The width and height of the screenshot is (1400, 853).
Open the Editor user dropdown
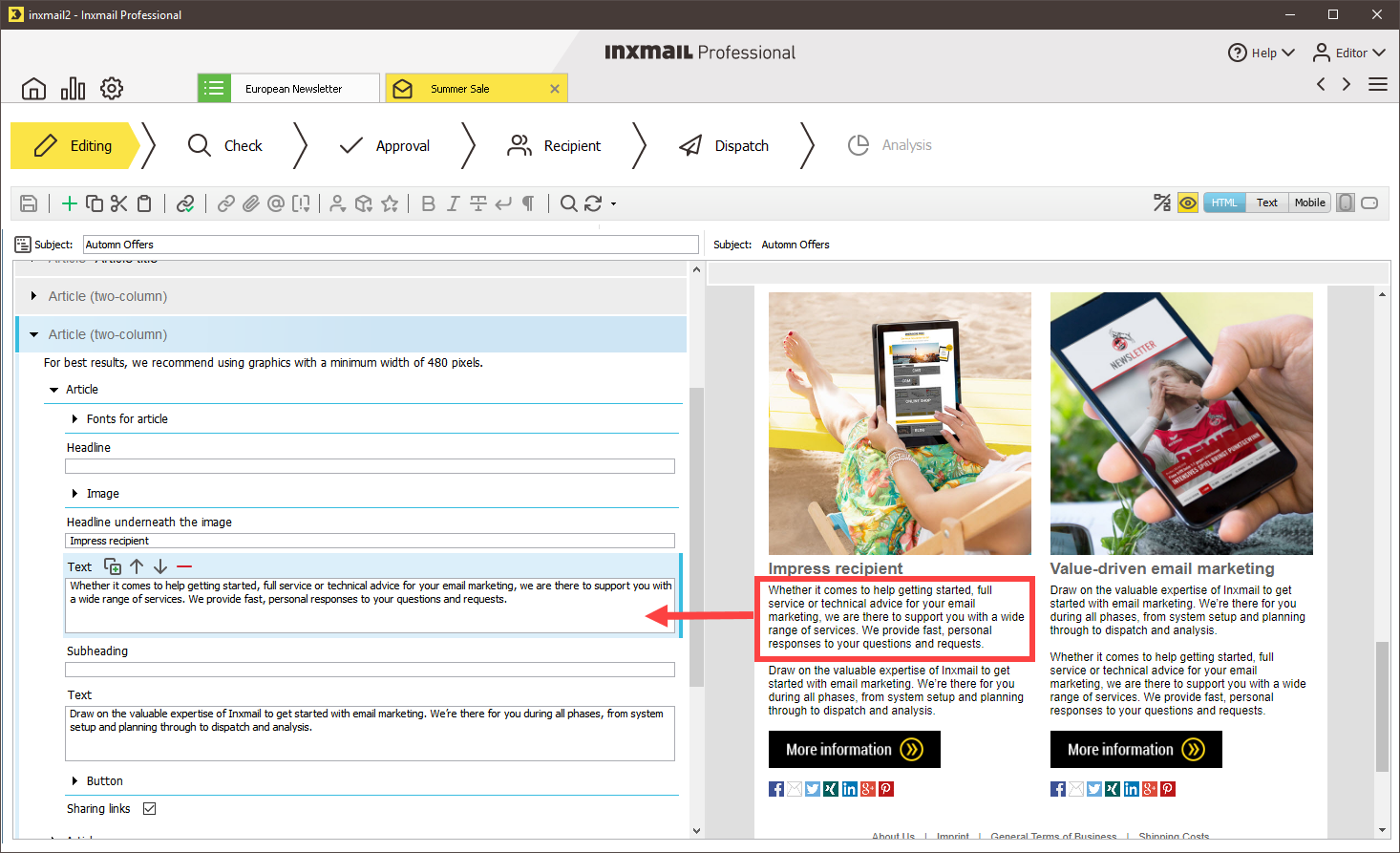coord(1348,53)
